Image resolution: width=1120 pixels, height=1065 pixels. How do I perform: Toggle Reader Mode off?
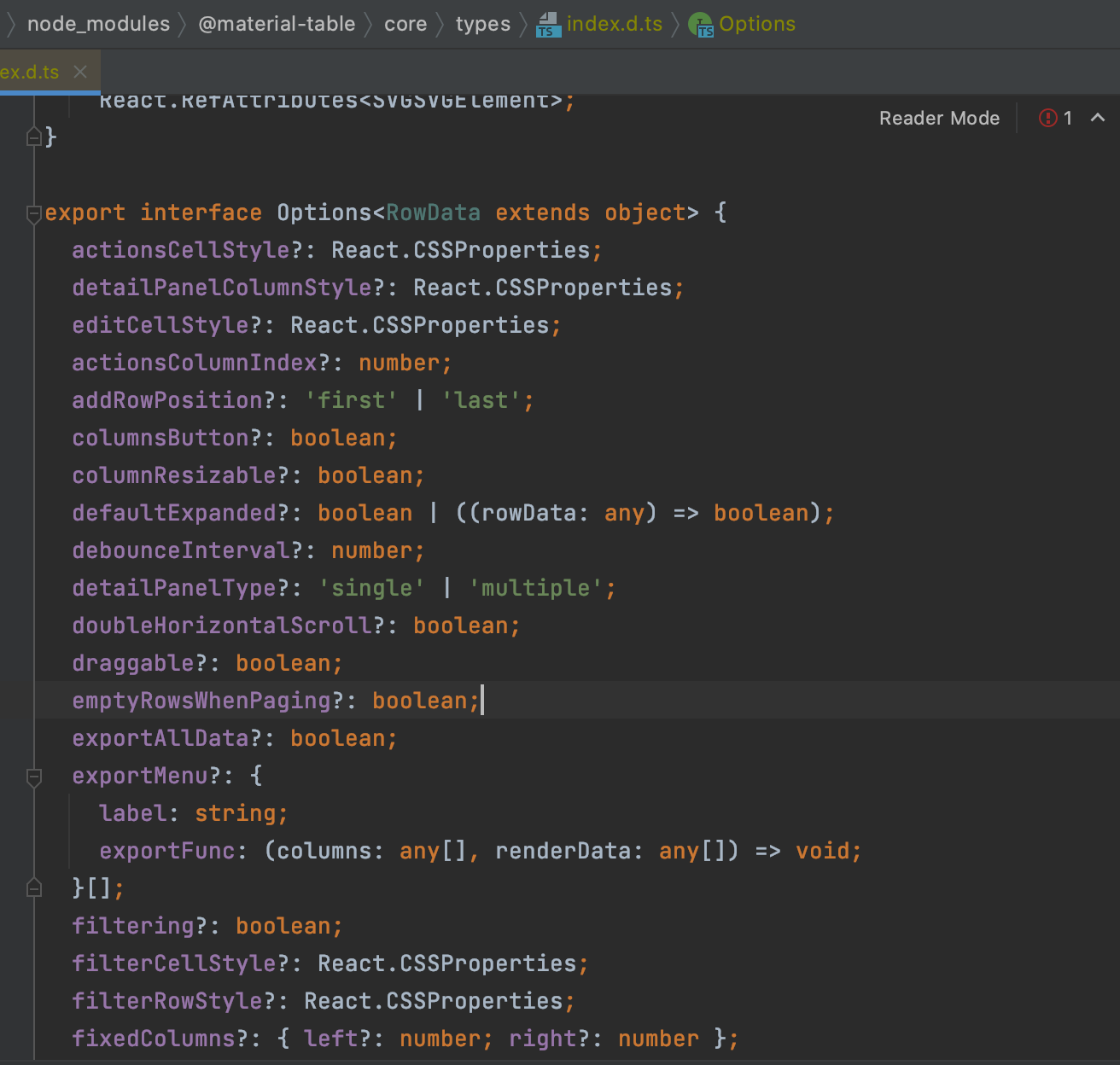[x=939, y=118]
